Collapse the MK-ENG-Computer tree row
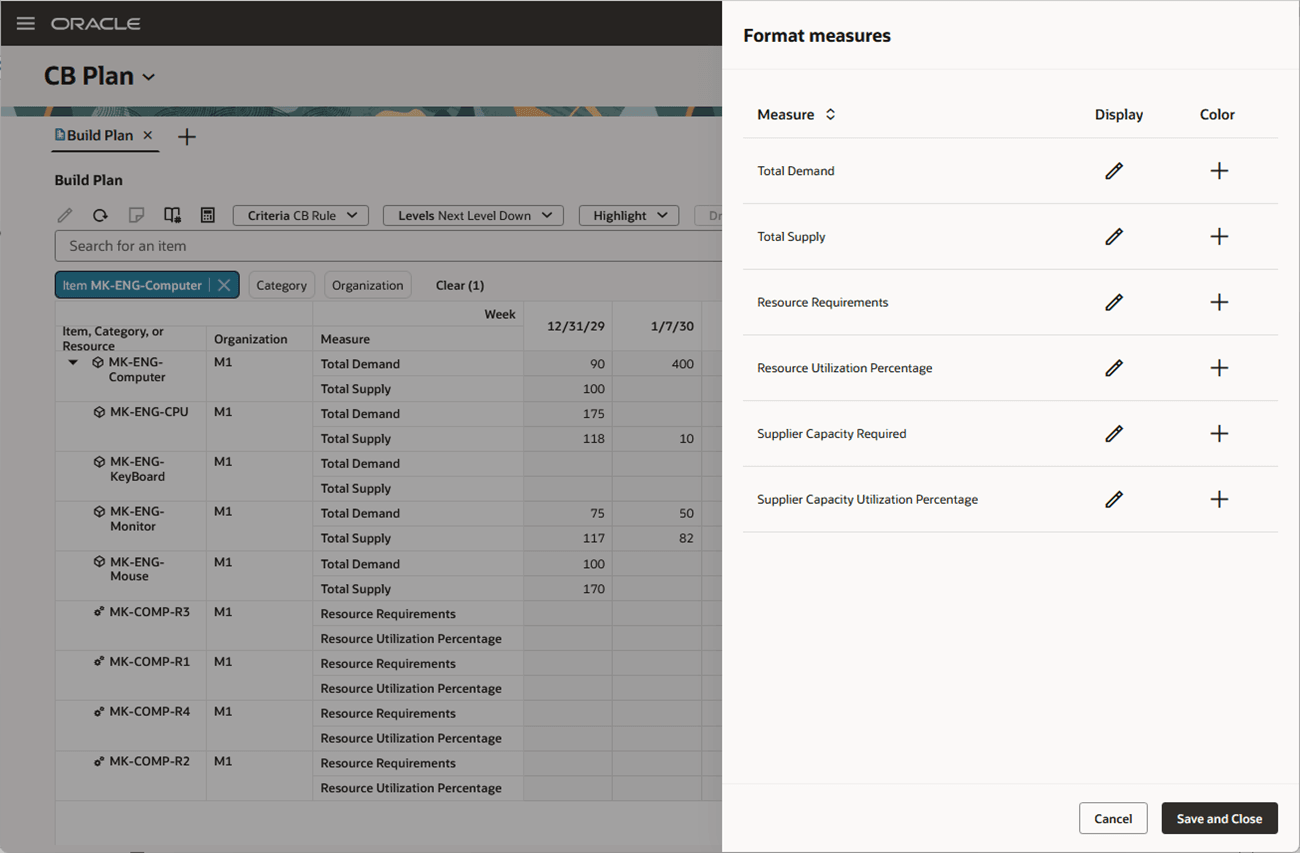The height and width of the screenshot is (853, 1300). click(73, 362)
